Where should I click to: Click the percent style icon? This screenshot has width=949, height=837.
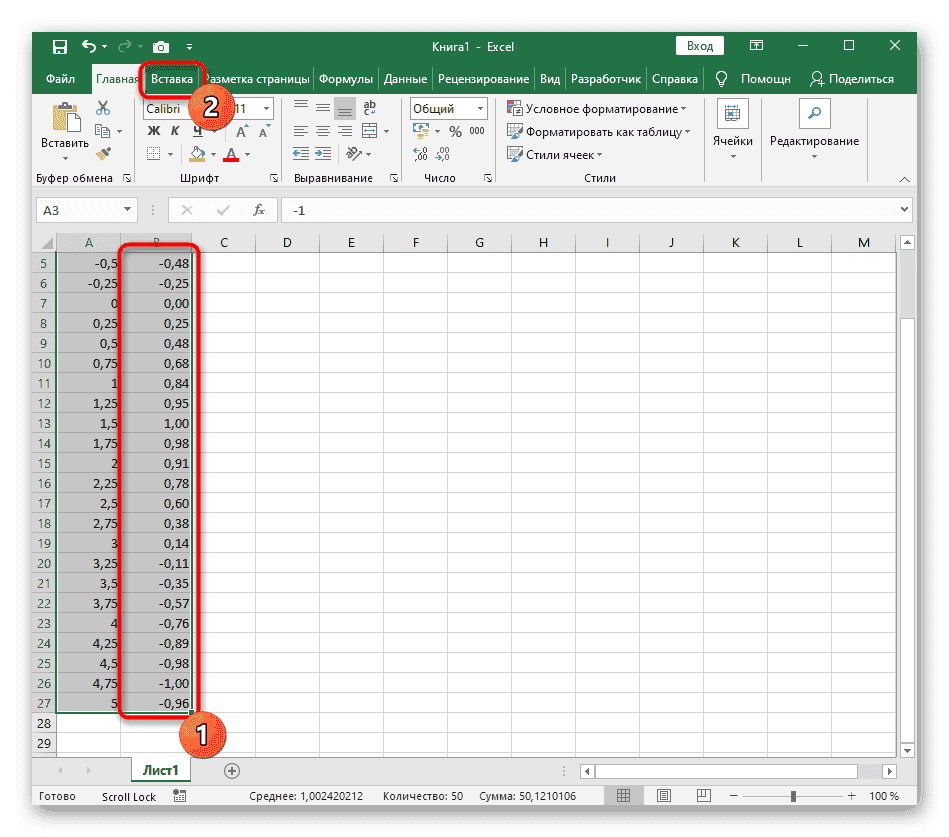[455, 131]
